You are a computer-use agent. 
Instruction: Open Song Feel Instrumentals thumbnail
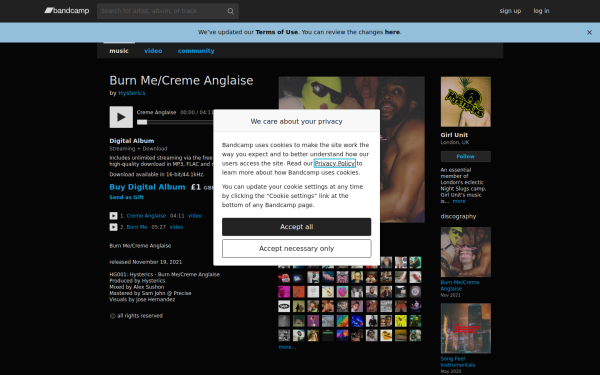pyautogui.click(x=466, y=328)
